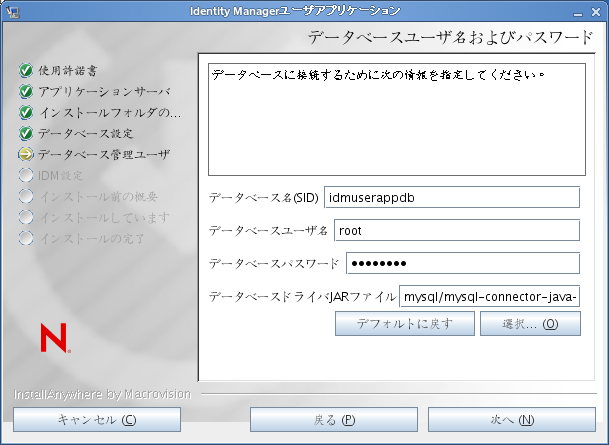Select the アプリケーションサーバ step label
This screenshot has height=445, width=609.
pos(104,91)
